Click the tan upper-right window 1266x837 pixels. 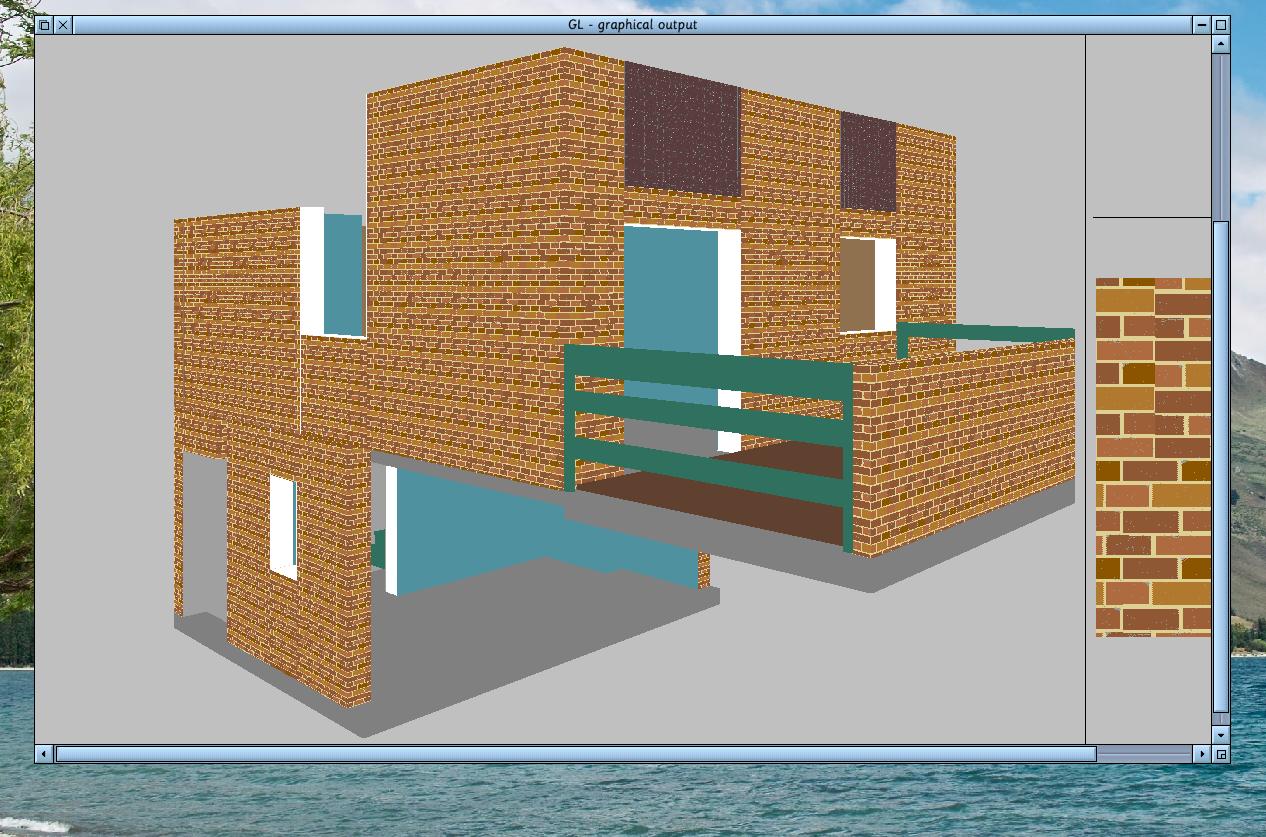(857, 285)
